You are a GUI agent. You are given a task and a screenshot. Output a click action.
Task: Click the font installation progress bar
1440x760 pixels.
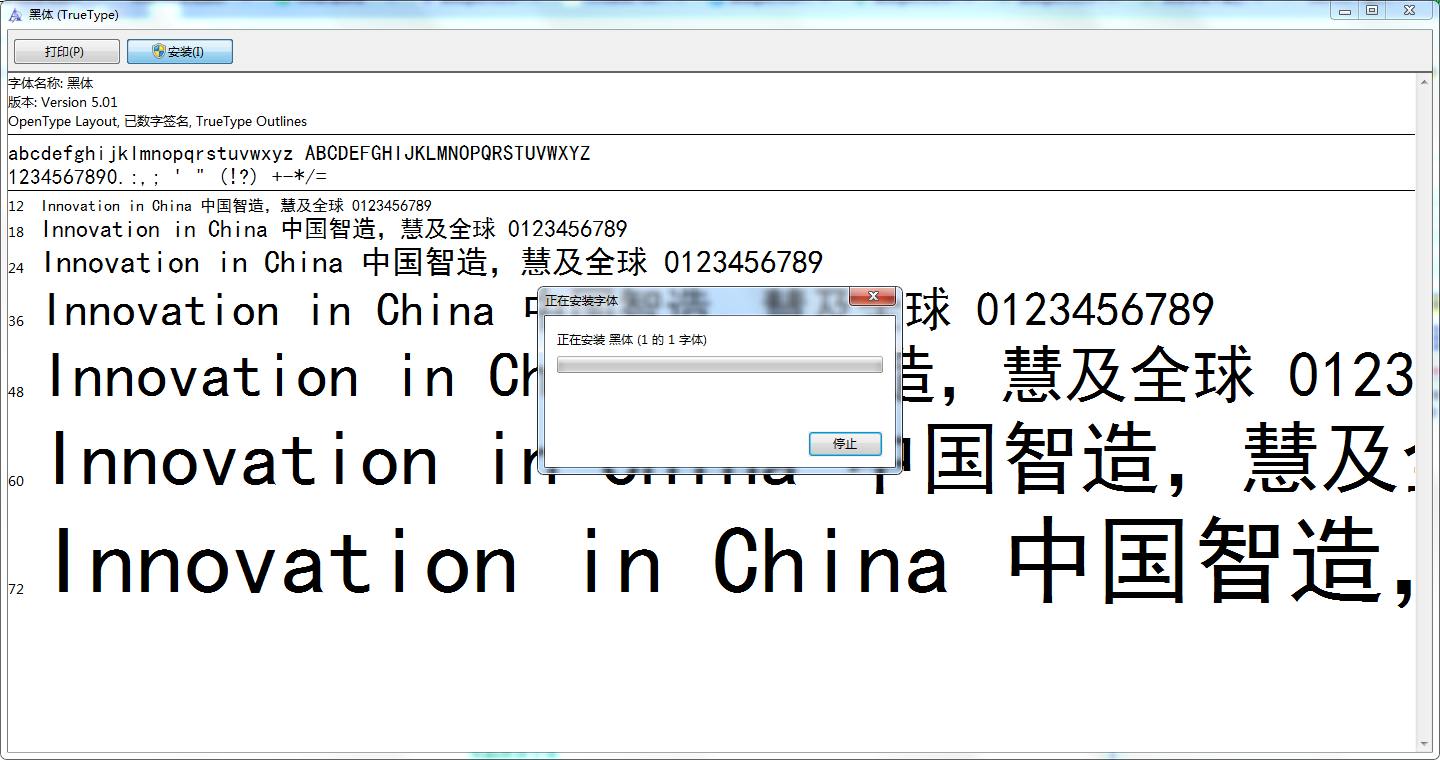tap(719, 366)
